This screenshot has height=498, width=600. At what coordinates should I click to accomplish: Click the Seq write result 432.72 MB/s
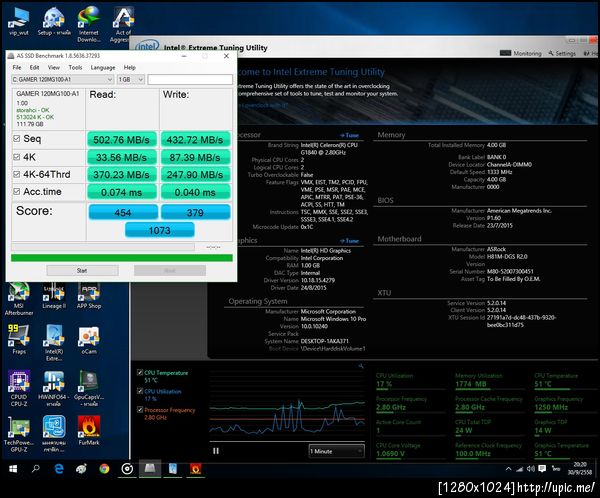(195, 140)
